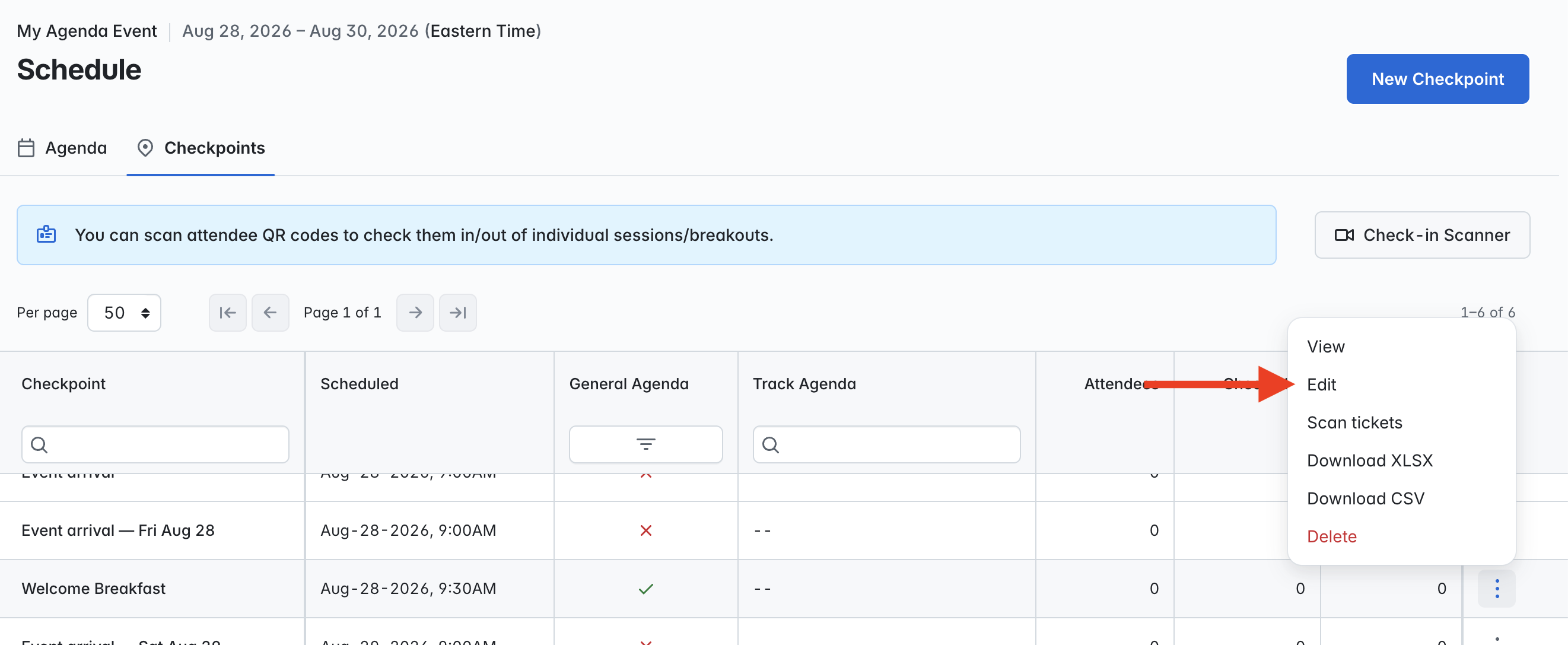Viewport: 1568px width, 645px height.
Task: Click the calendar icon on the Agenda tab
Action: pos(26,148)
